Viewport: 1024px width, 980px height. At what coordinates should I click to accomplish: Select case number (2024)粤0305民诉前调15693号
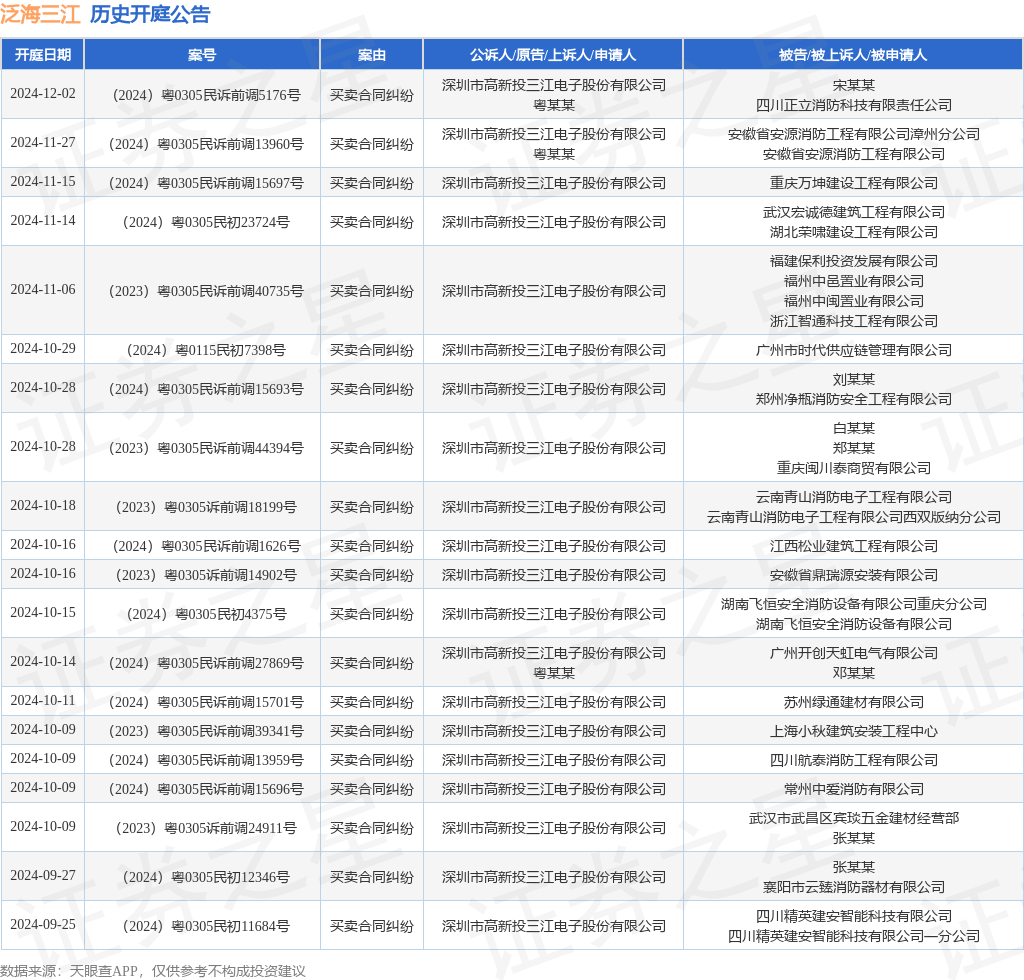(x=206, y=389)
